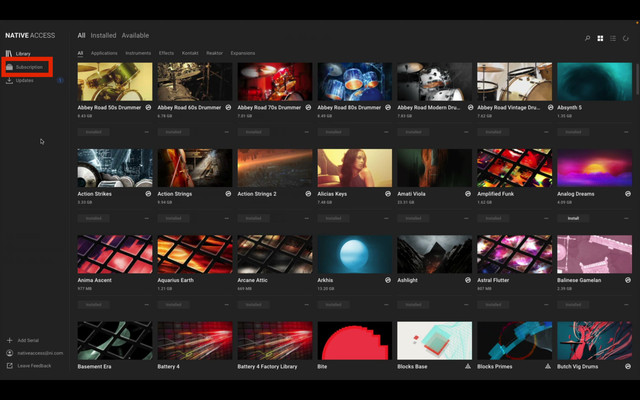640x400 pixels.
Task: Open options menu for Analog Dreams
Action: 626,218
